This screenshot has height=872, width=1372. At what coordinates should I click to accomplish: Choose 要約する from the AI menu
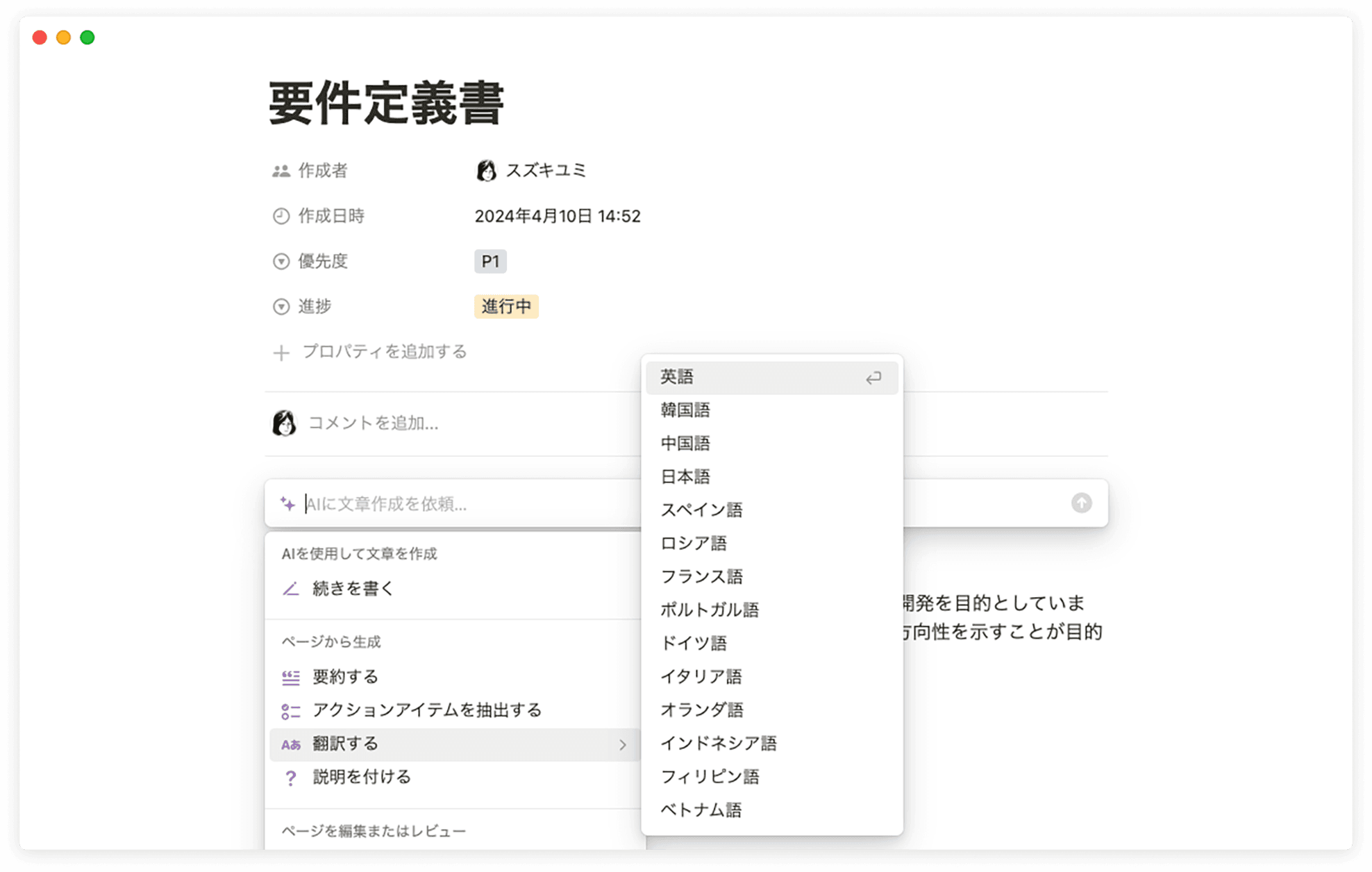(x=344, y=676)
